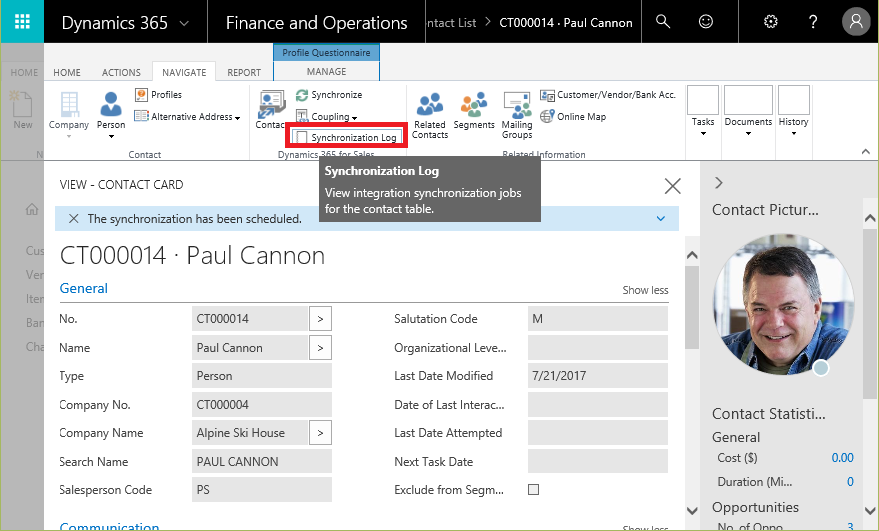Switch to the HOME ribbon tab
Image resolution: width=879 pixels, height=531 pixels.
[x=67, y=72]
